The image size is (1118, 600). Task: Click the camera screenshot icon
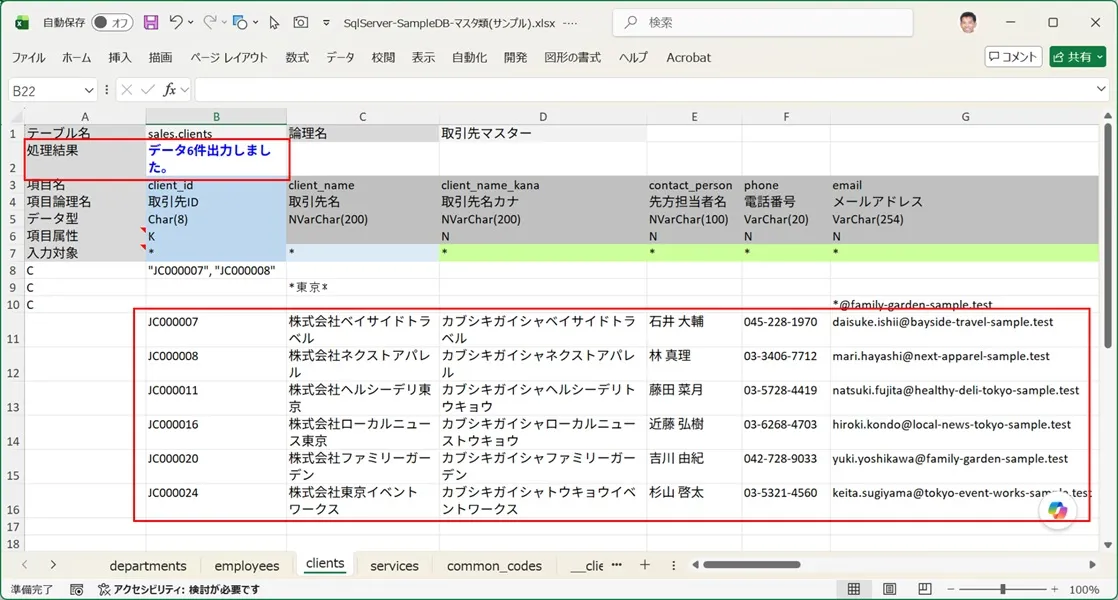point(301,22)
